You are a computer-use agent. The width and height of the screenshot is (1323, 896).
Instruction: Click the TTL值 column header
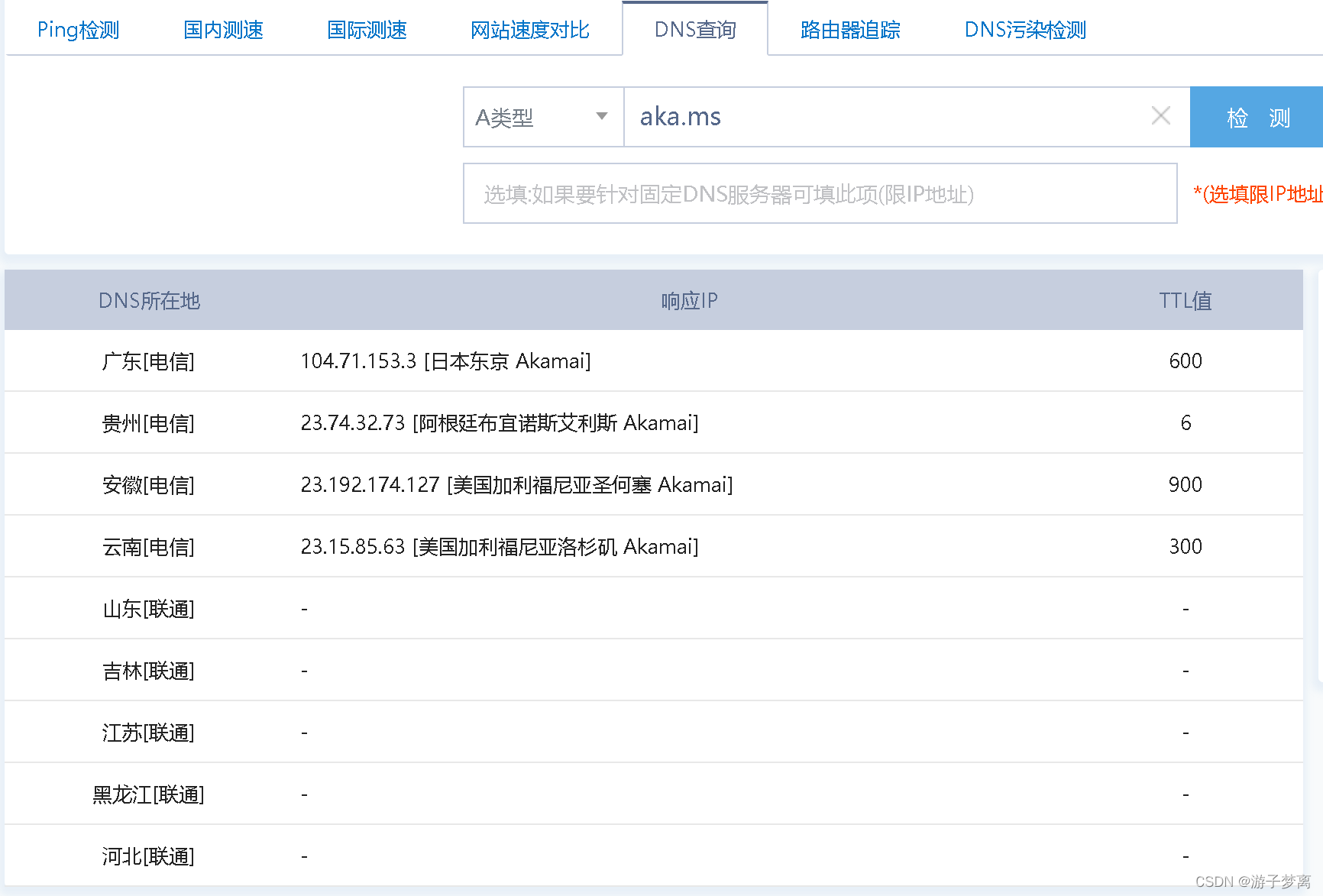pyautogui.click(x=1186, y=300)
